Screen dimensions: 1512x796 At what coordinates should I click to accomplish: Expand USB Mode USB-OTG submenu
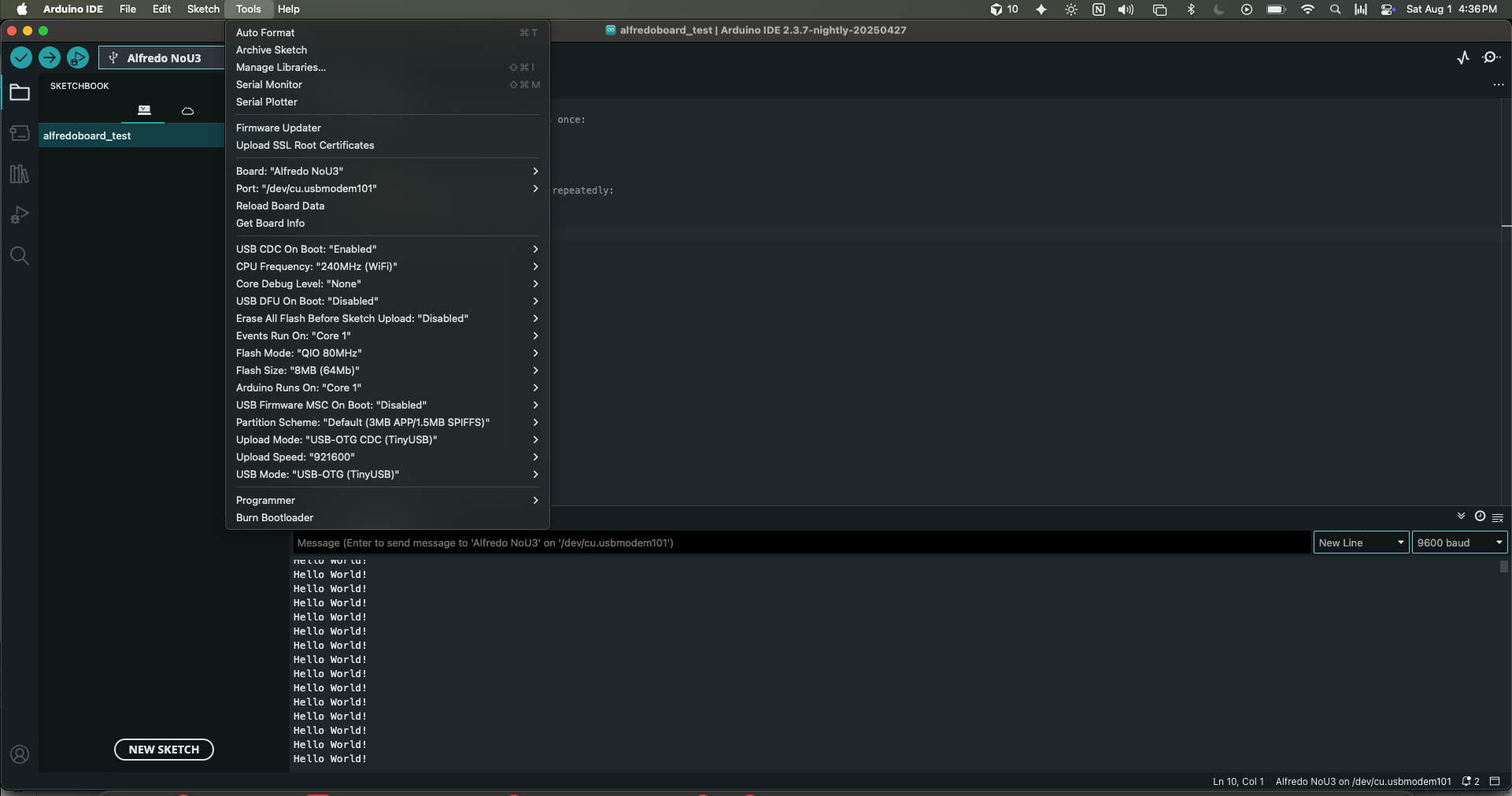coord(387,474)
